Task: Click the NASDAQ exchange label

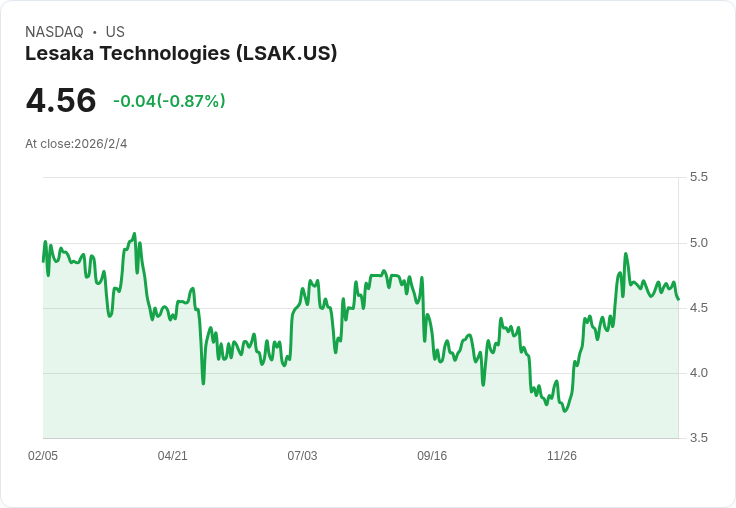Action: point(54,32)
